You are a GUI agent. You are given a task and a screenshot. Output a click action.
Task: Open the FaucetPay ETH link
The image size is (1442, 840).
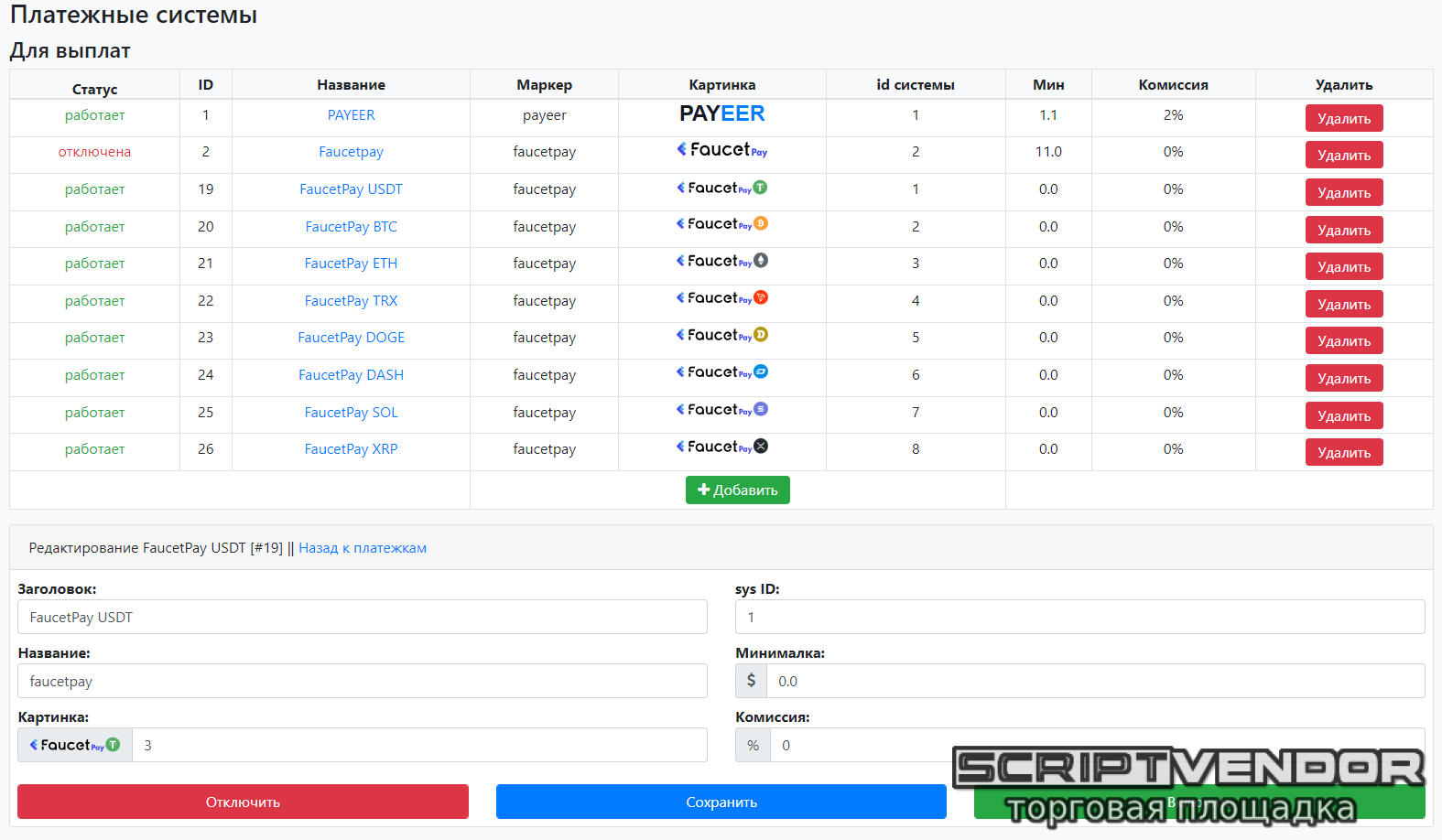pos(352,264)
